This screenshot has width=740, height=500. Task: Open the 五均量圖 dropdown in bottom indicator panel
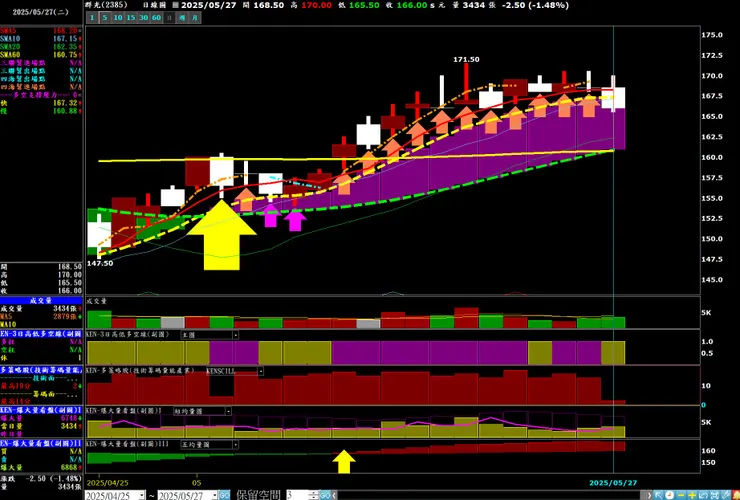210,444
